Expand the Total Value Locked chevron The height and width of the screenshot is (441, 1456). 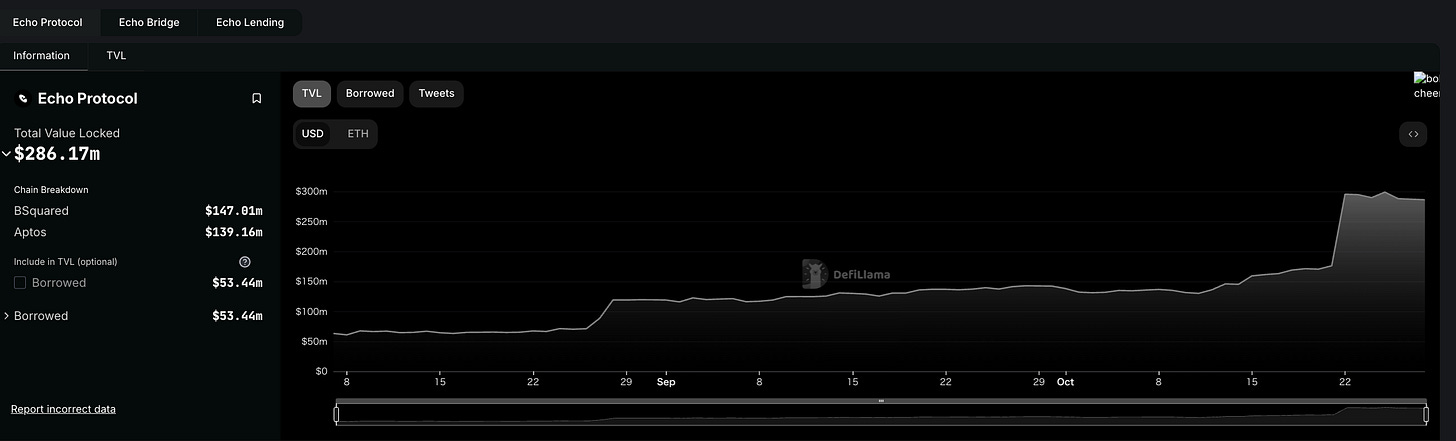(x=7, y=154)
